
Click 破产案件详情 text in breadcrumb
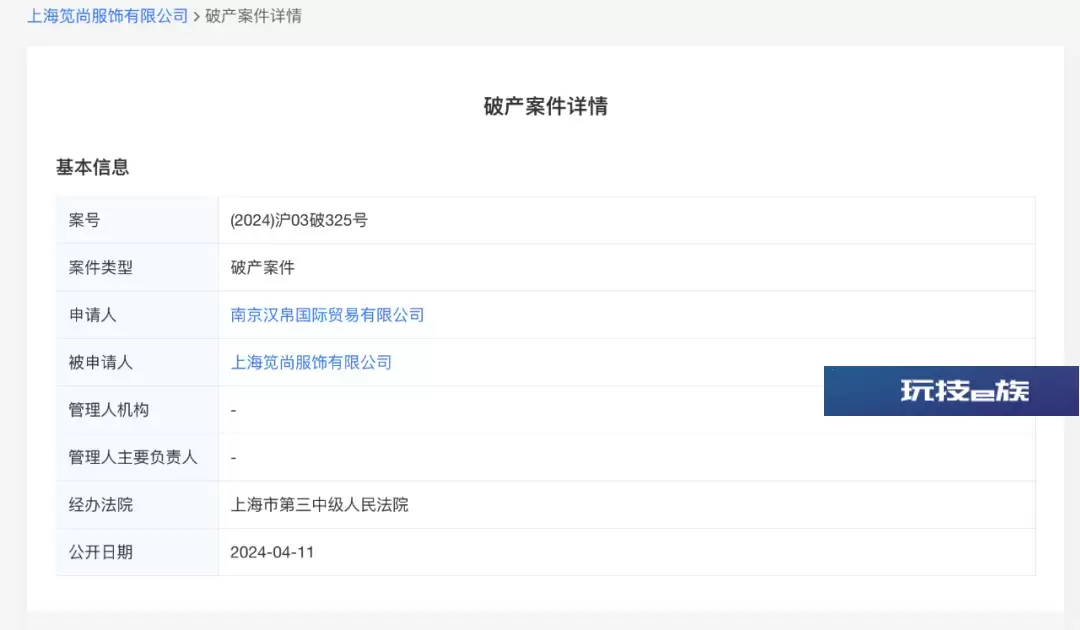tap(253, 16)
